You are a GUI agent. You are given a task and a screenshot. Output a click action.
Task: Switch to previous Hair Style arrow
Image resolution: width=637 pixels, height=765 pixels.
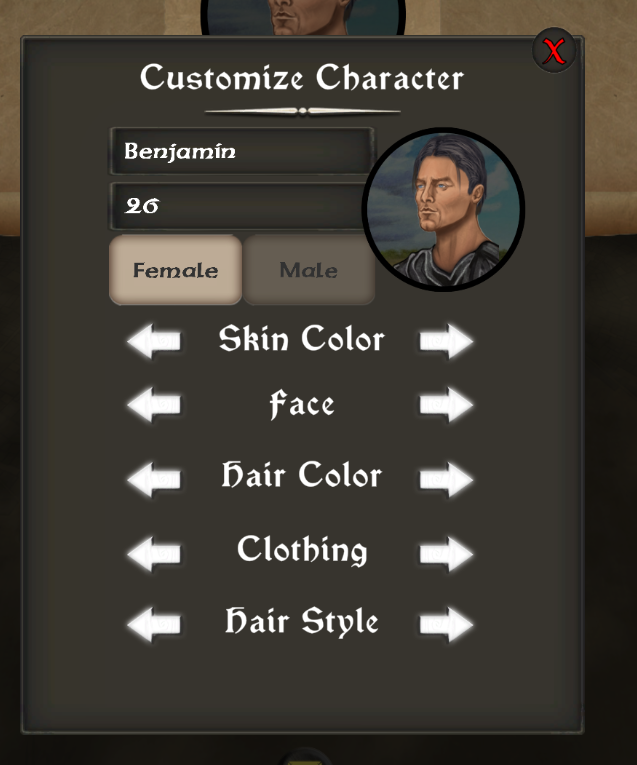click(x=154, y=624)
